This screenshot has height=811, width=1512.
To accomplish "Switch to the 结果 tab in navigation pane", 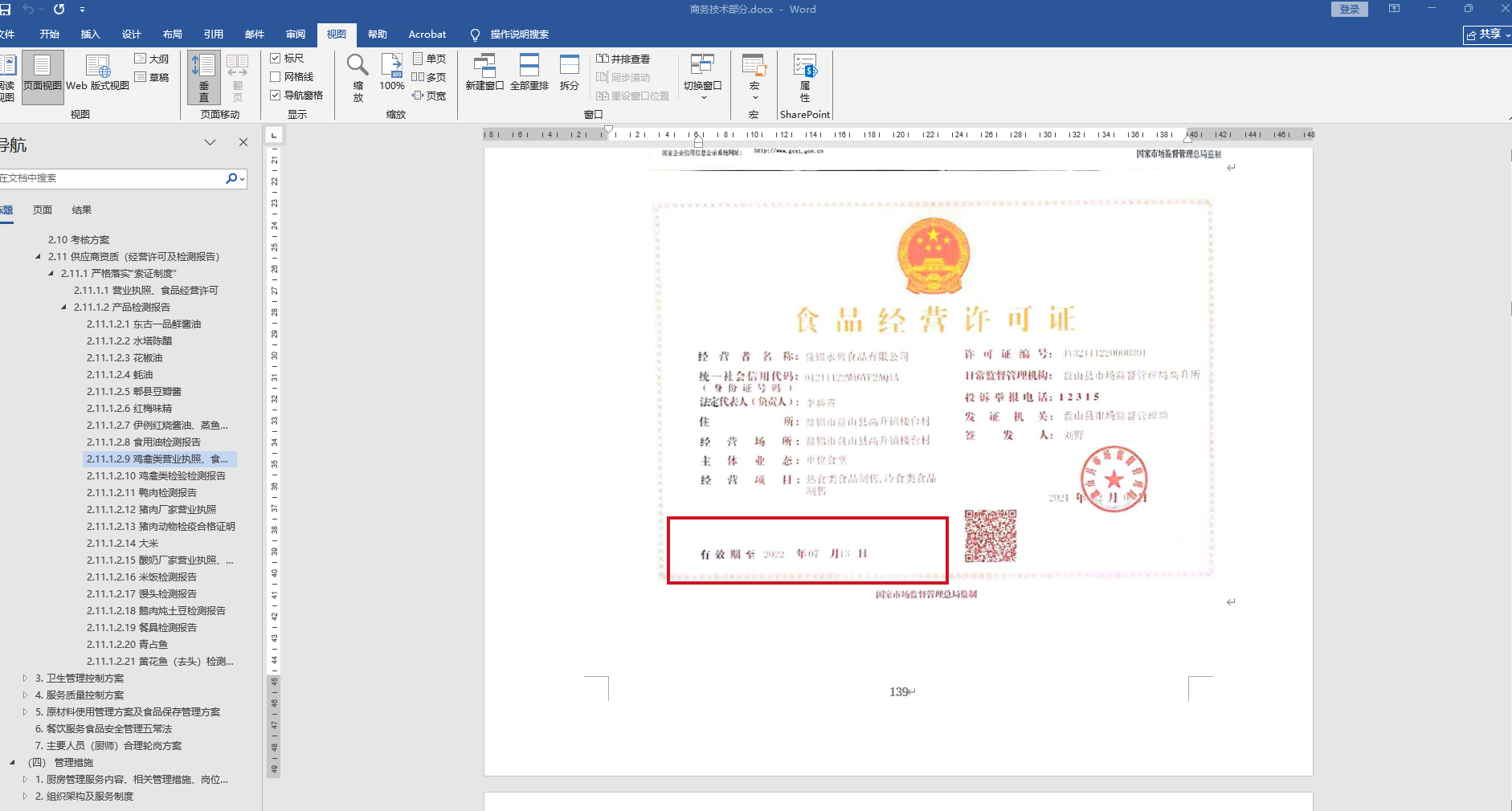I will (x=82, y=210).
